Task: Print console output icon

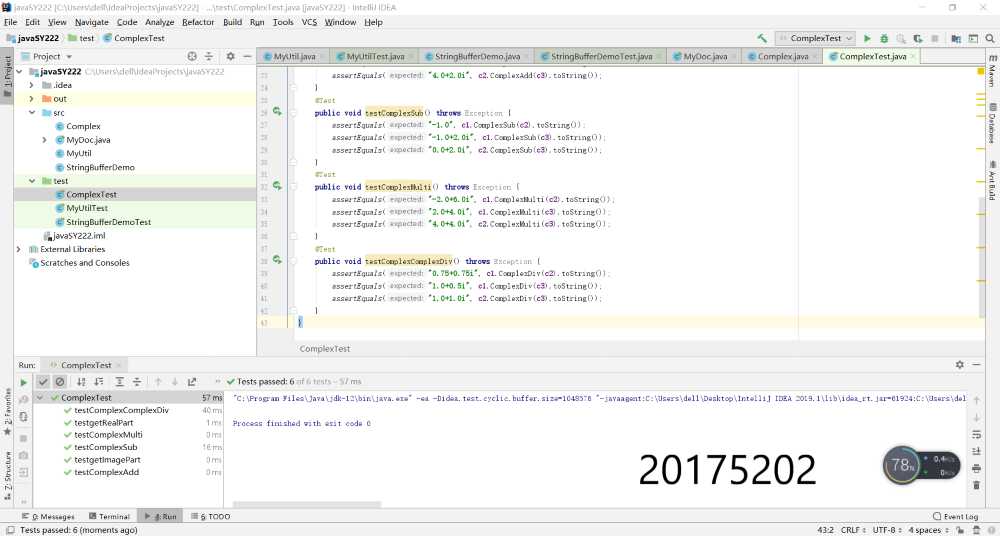Action: click(976, 468)
